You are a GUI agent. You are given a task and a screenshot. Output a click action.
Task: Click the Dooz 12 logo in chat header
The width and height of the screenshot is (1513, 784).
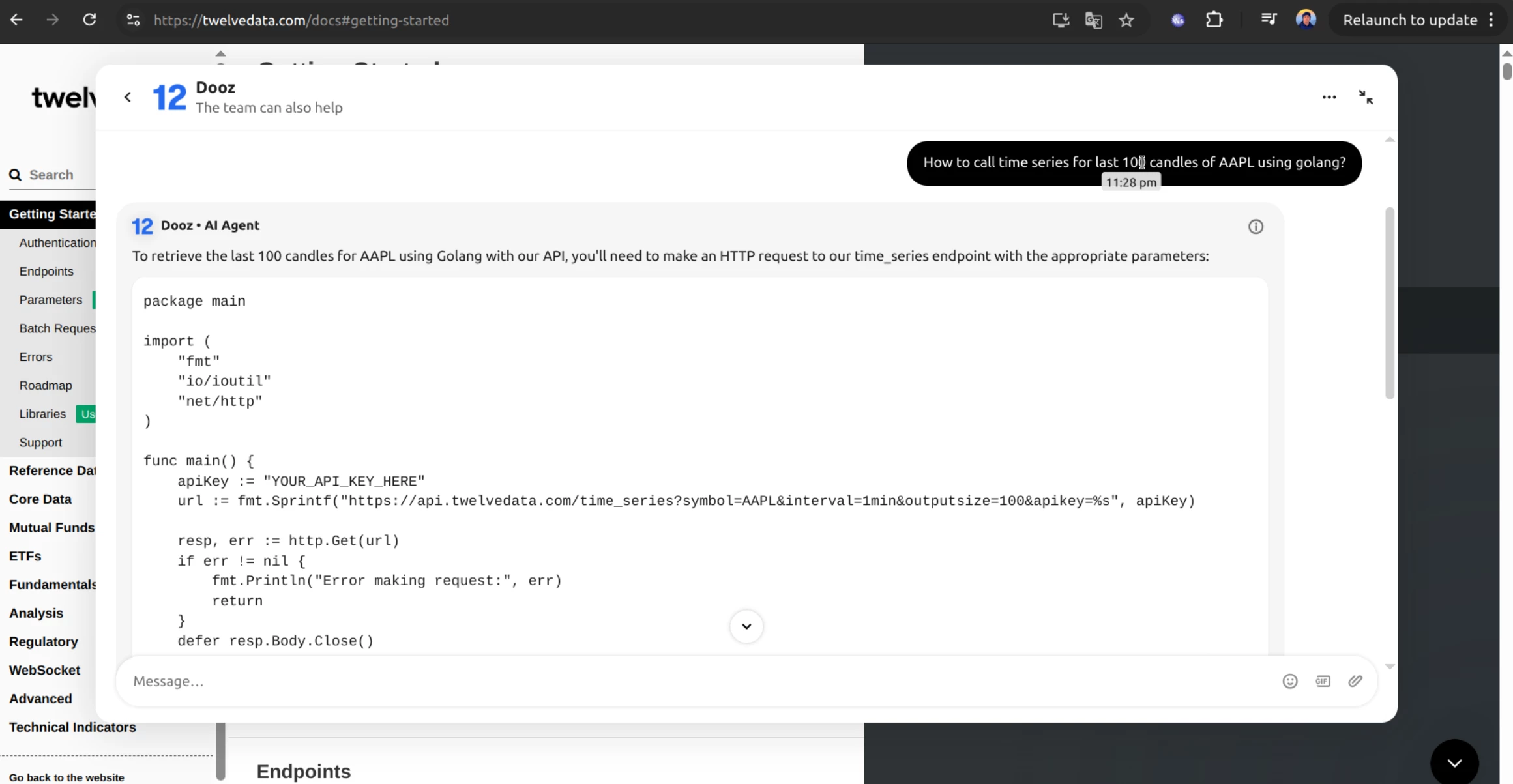[x=169, y=98]
